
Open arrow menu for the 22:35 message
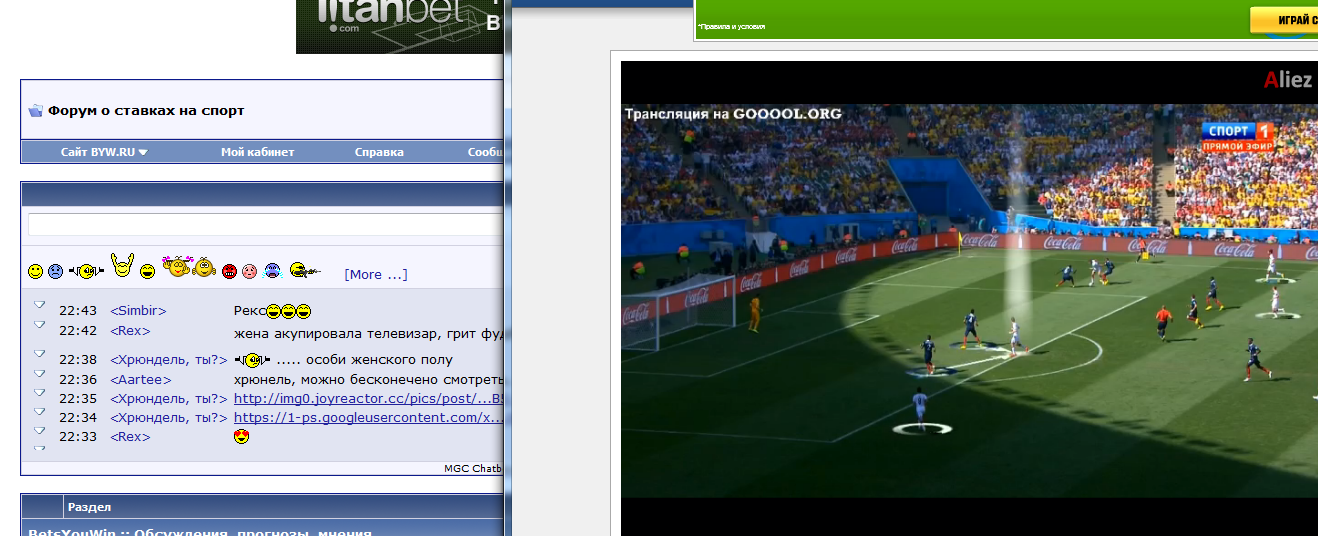[x=40, y=392]
